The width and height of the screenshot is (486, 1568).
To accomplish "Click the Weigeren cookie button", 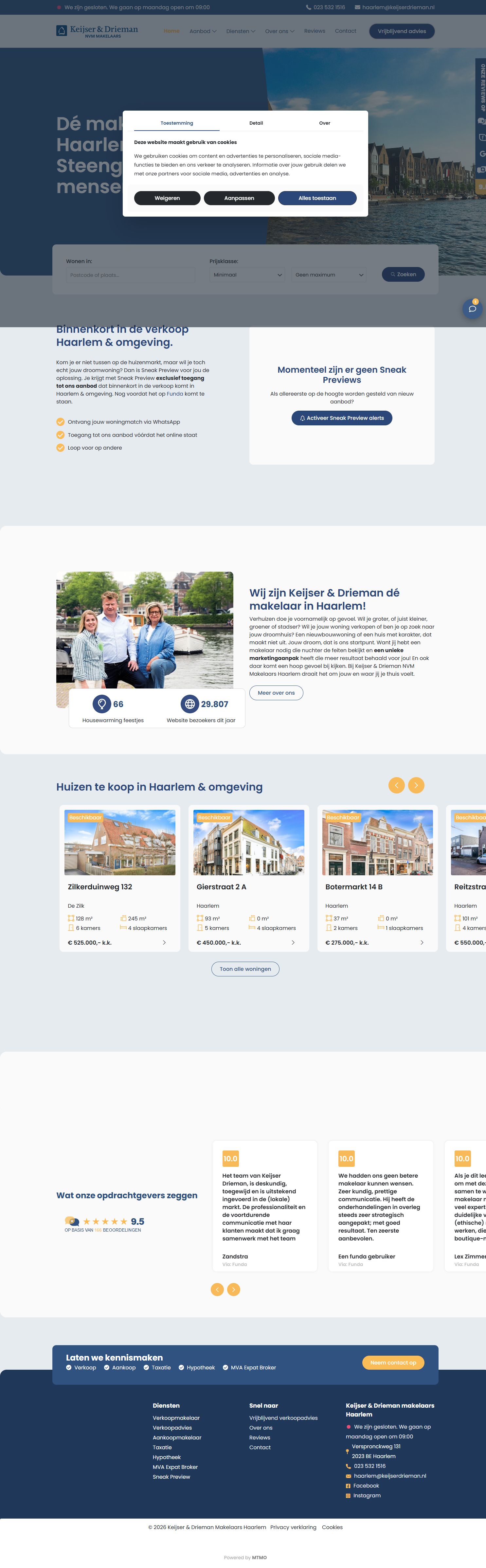I will click(167, 198).
